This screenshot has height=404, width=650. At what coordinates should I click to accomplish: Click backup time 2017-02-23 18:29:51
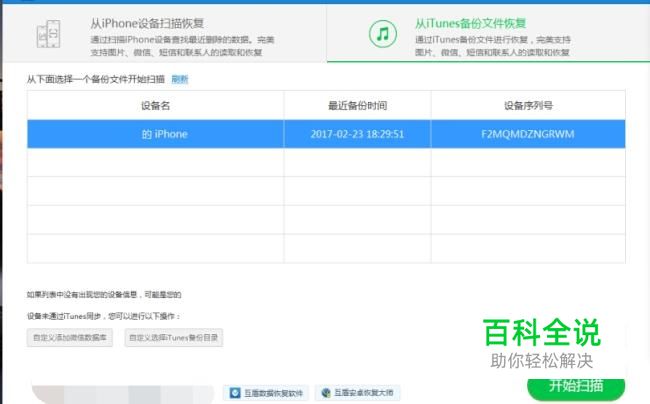(x=357, y=134)
